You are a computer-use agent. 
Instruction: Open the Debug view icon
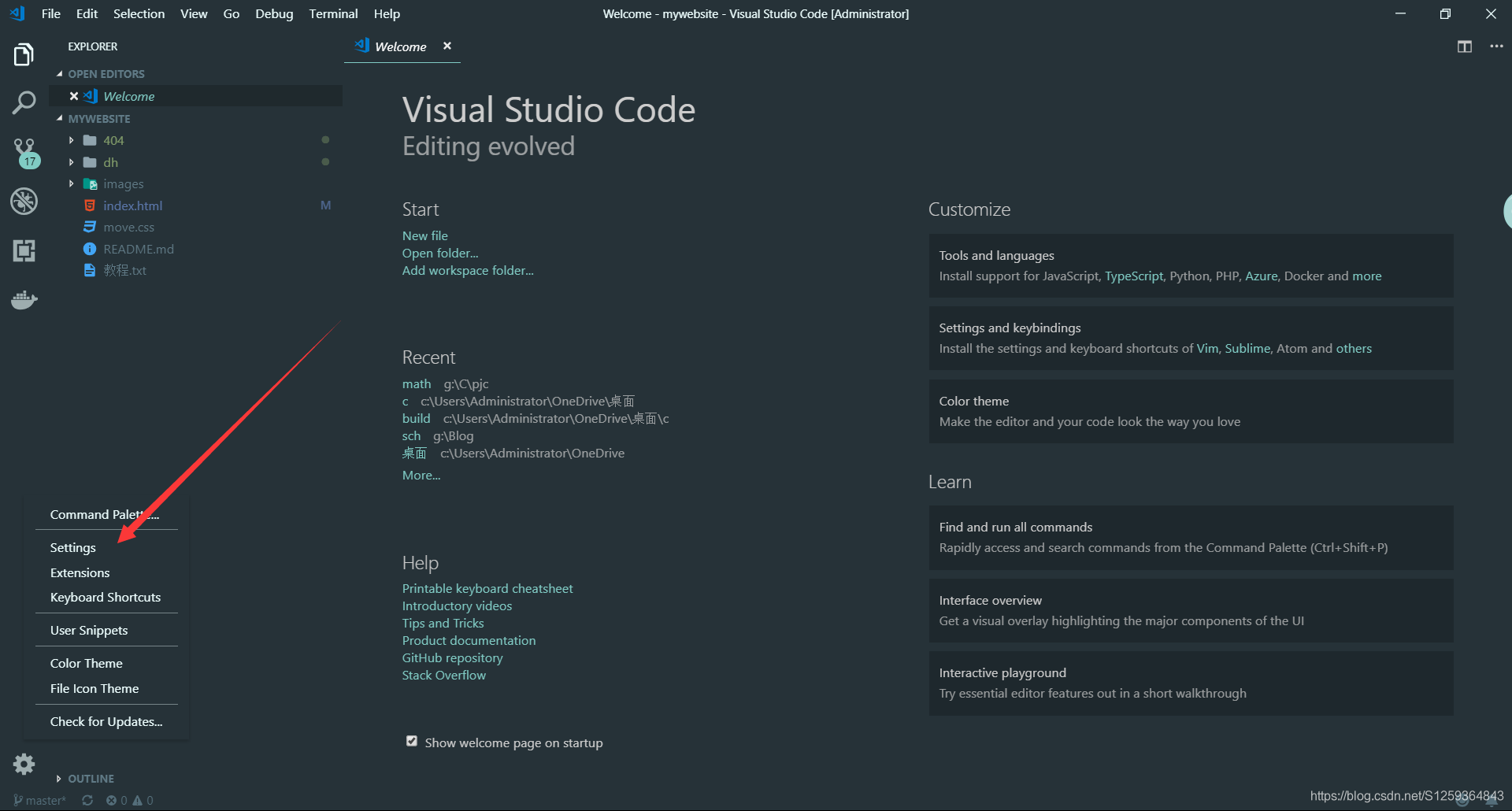(24, 202)
